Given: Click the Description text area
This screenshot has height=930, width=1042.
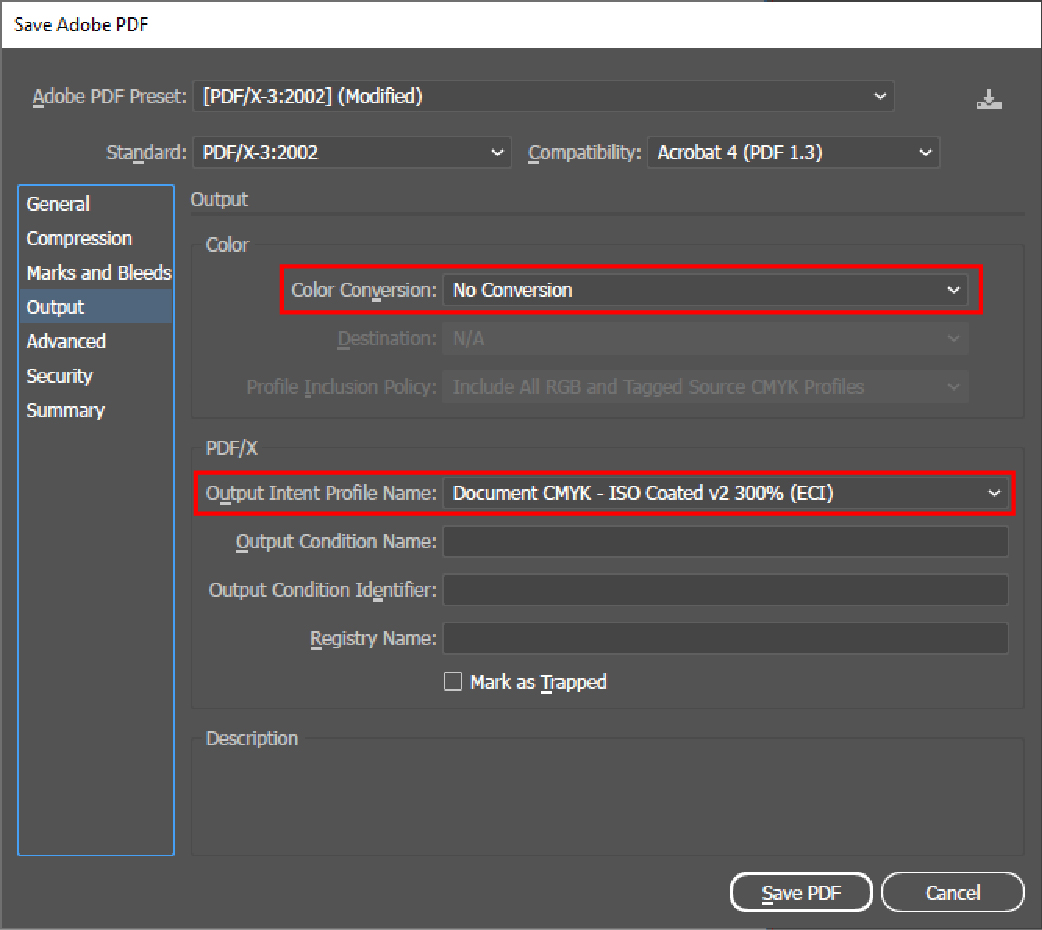Looking at the screenshot, I should tap(607, 800).
